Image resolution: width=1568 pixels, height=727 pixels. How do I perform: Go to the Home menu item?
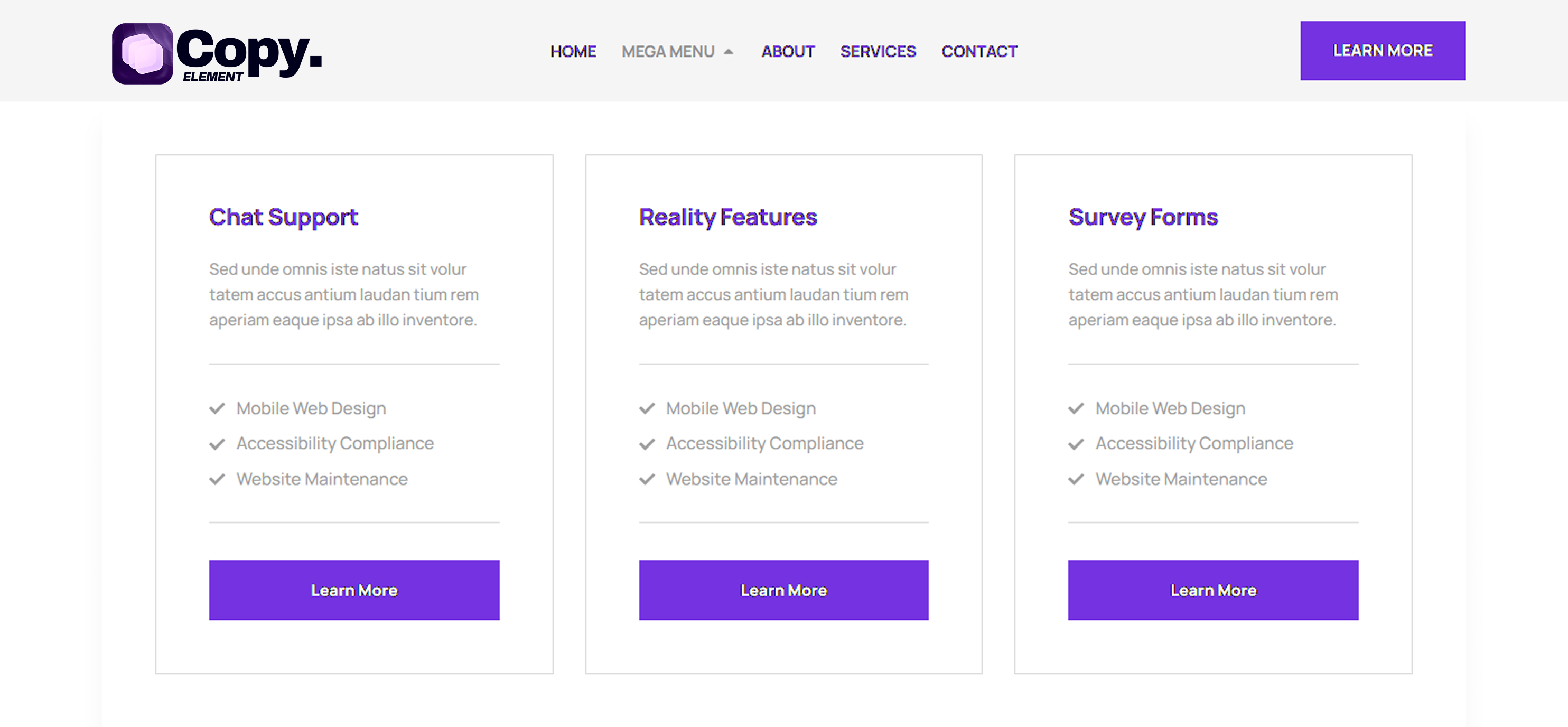tap(573, 52)
